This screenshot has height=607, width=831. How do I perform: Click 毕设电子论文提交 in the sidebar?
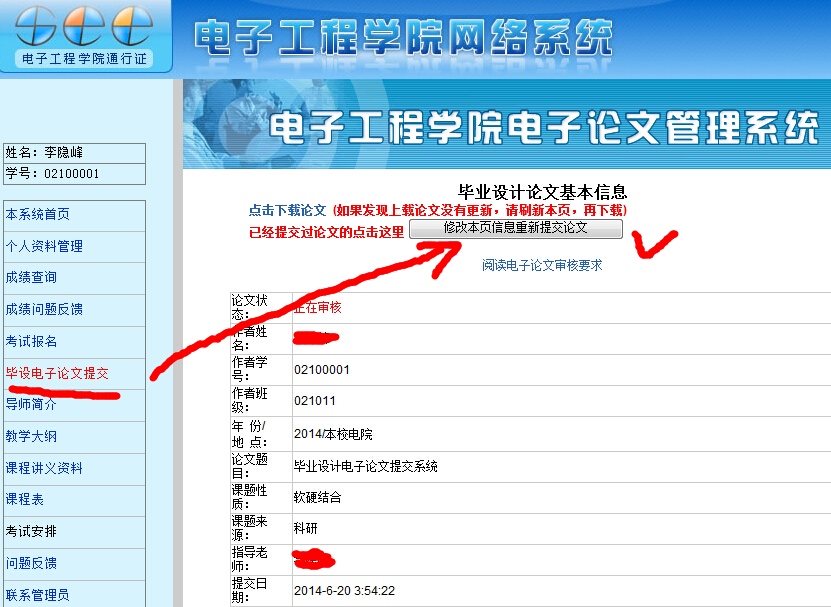point(57,373)
